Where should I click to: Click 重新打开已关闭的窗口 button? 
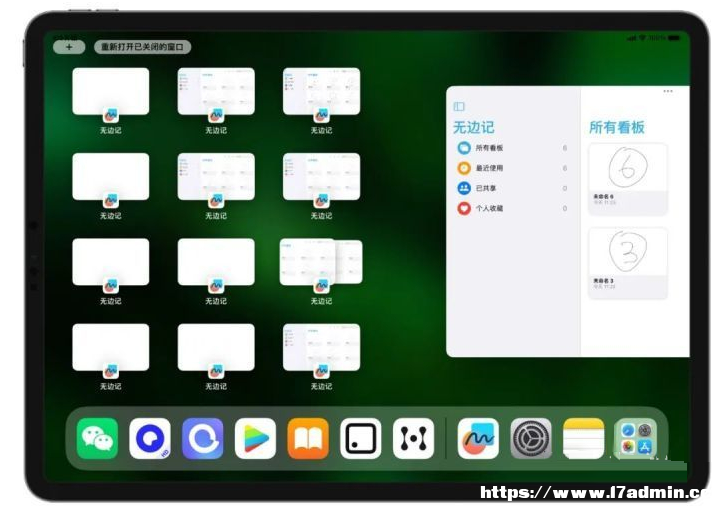142,47
